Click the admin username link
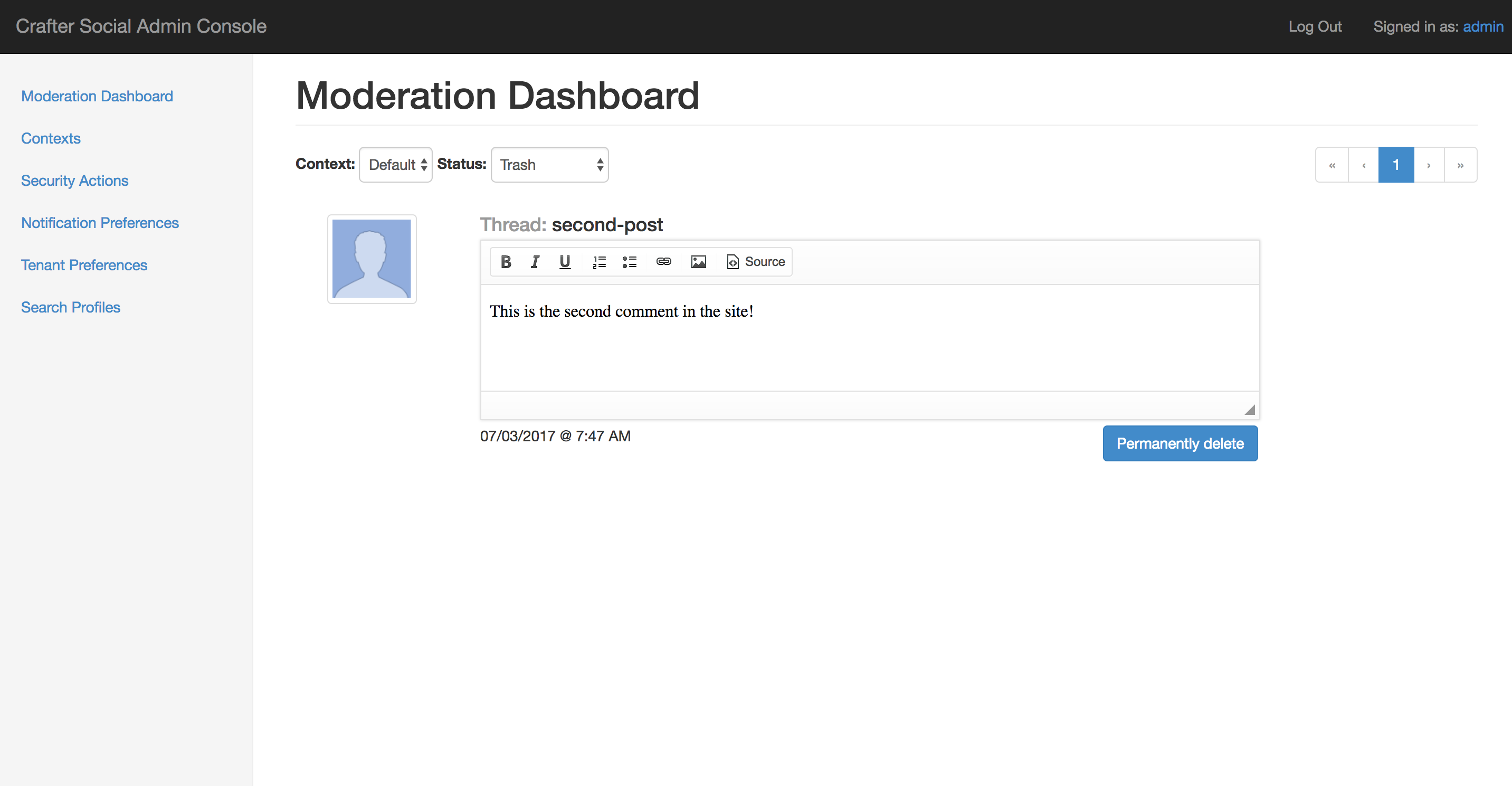 (1482, 26)
